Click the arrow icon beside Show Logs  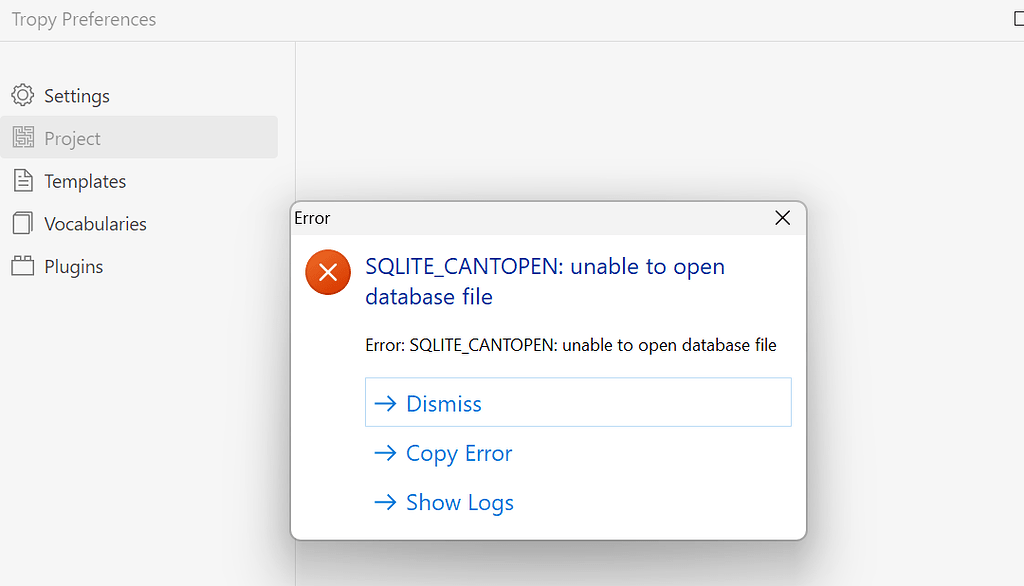(385, 502)
